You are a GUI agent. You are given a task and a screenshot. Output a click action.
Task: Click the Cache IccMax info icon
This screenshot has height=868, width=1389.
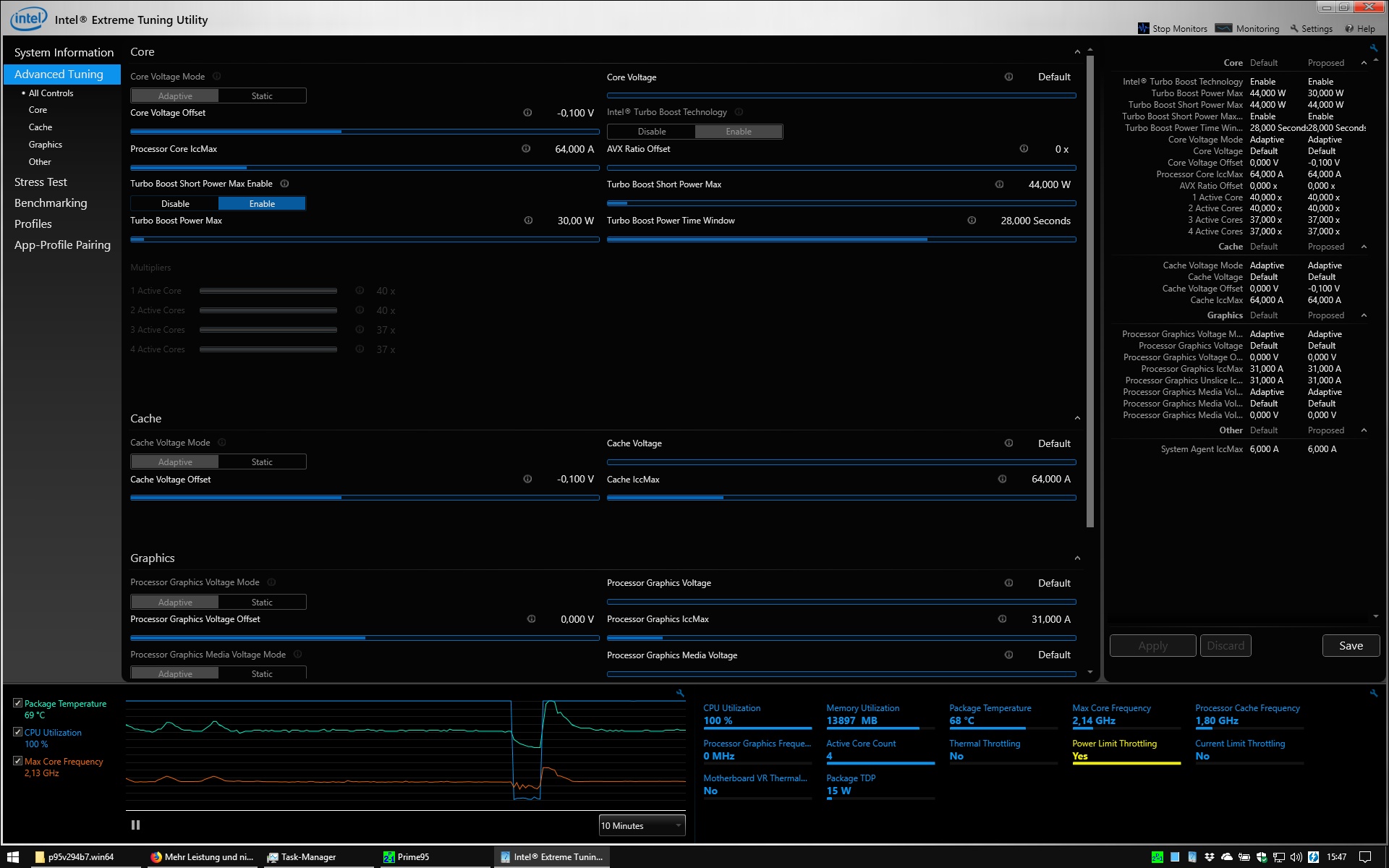(1002, 479)
